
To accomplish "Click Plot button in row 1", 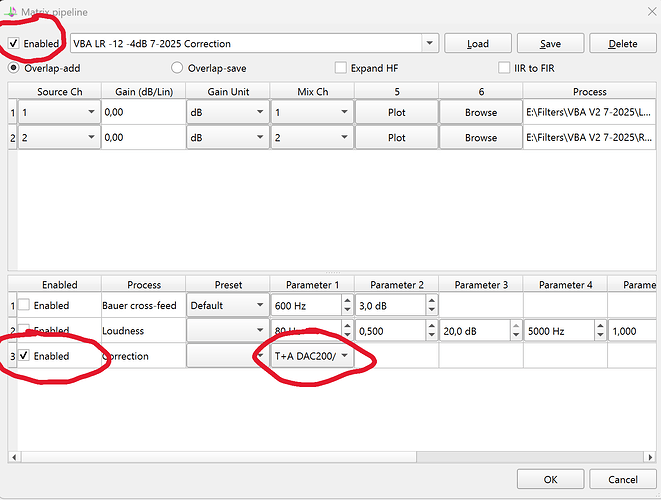I will (397, 113).
